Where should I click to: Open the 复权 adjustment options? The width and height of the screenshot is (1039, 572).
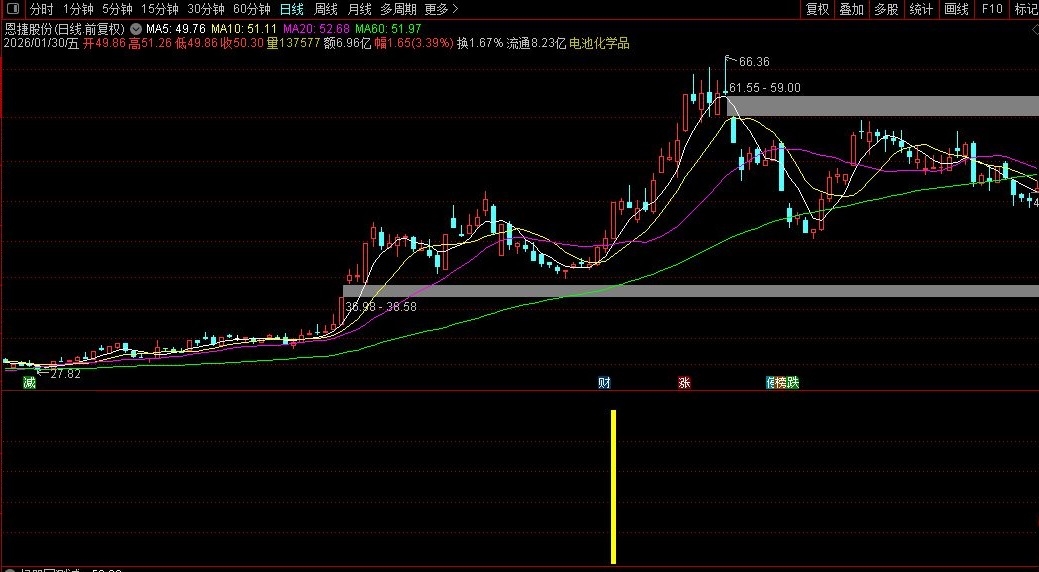(x=817, y=9)
